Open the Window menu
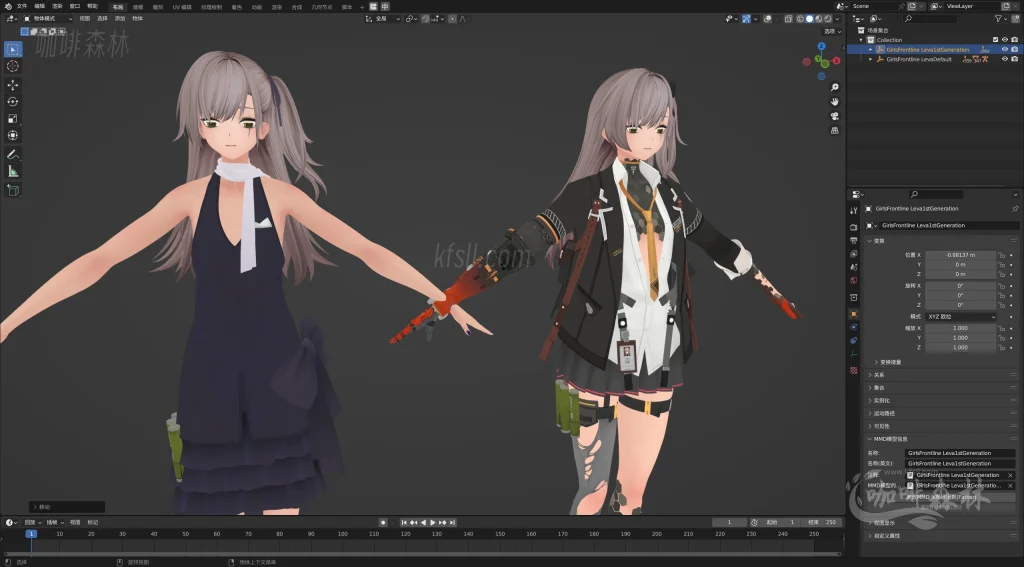The width and height of the screenshot is (1024, 567). point(74,7)
